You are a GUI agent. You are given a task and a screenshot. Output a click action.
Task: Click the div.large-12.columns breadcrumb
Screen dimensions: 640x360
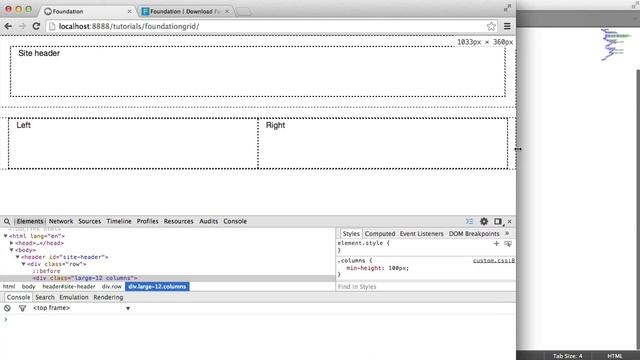click(x=157, y=287)
